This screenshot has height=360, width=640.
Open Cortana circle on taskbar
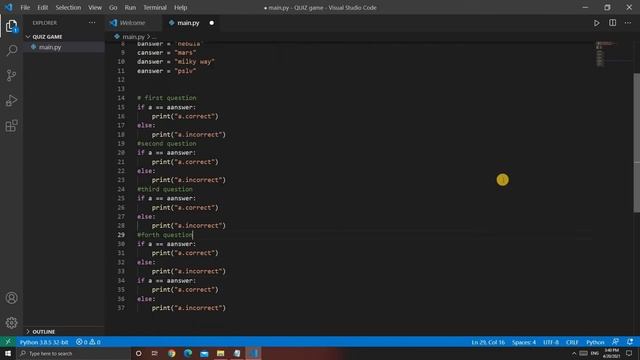tap(138, 353)
